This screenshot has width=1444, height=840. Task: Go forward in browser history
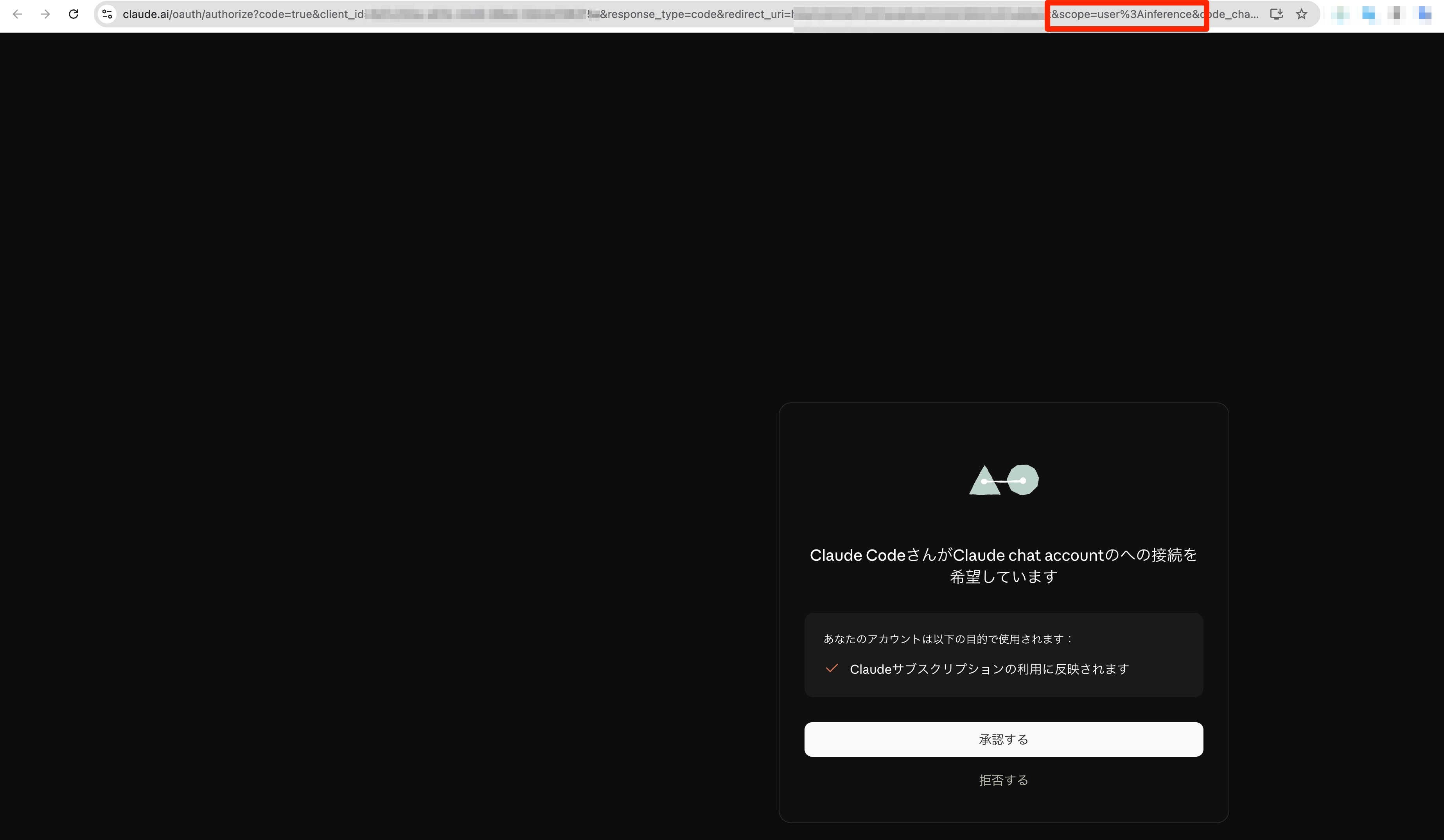pos(45,14)
